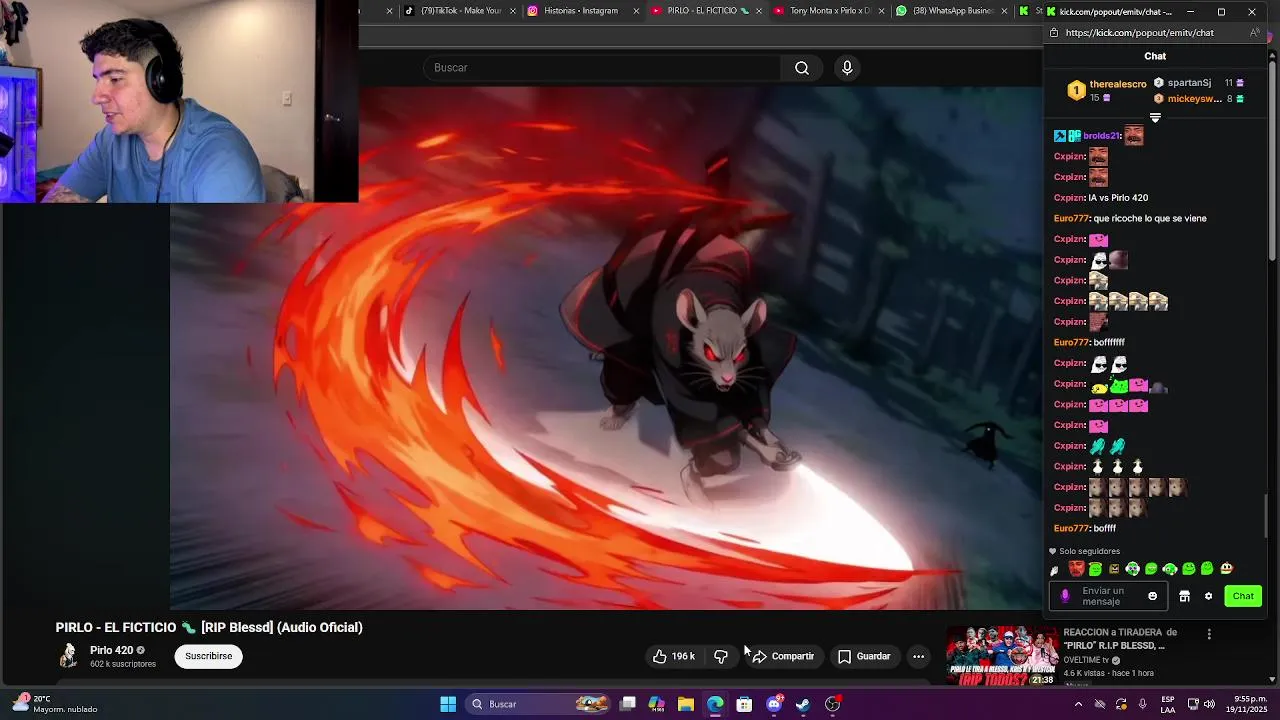Click the YouTube Buscar search field
This screenshot has width=1280, height=720.
(603, 68)
